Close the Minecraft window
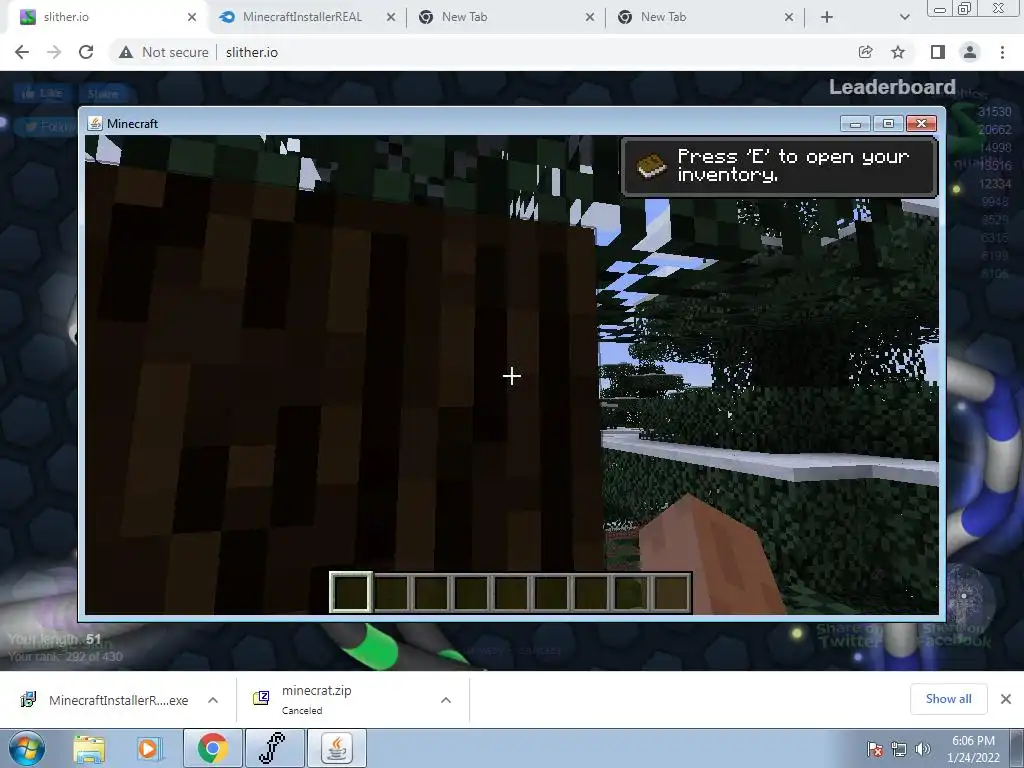This screenshot has width=1024, height=768. [x=921, y=123]
